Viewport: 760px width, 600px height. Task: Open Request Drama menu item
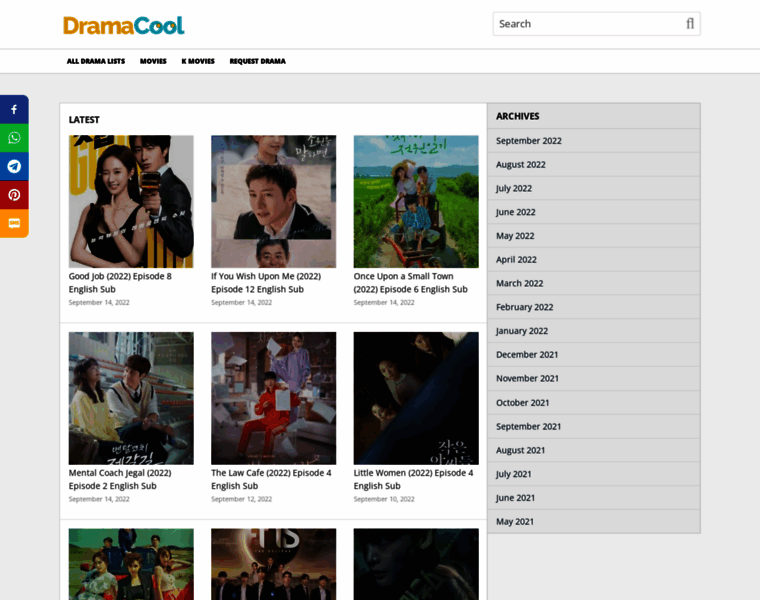tap(257, 61)
